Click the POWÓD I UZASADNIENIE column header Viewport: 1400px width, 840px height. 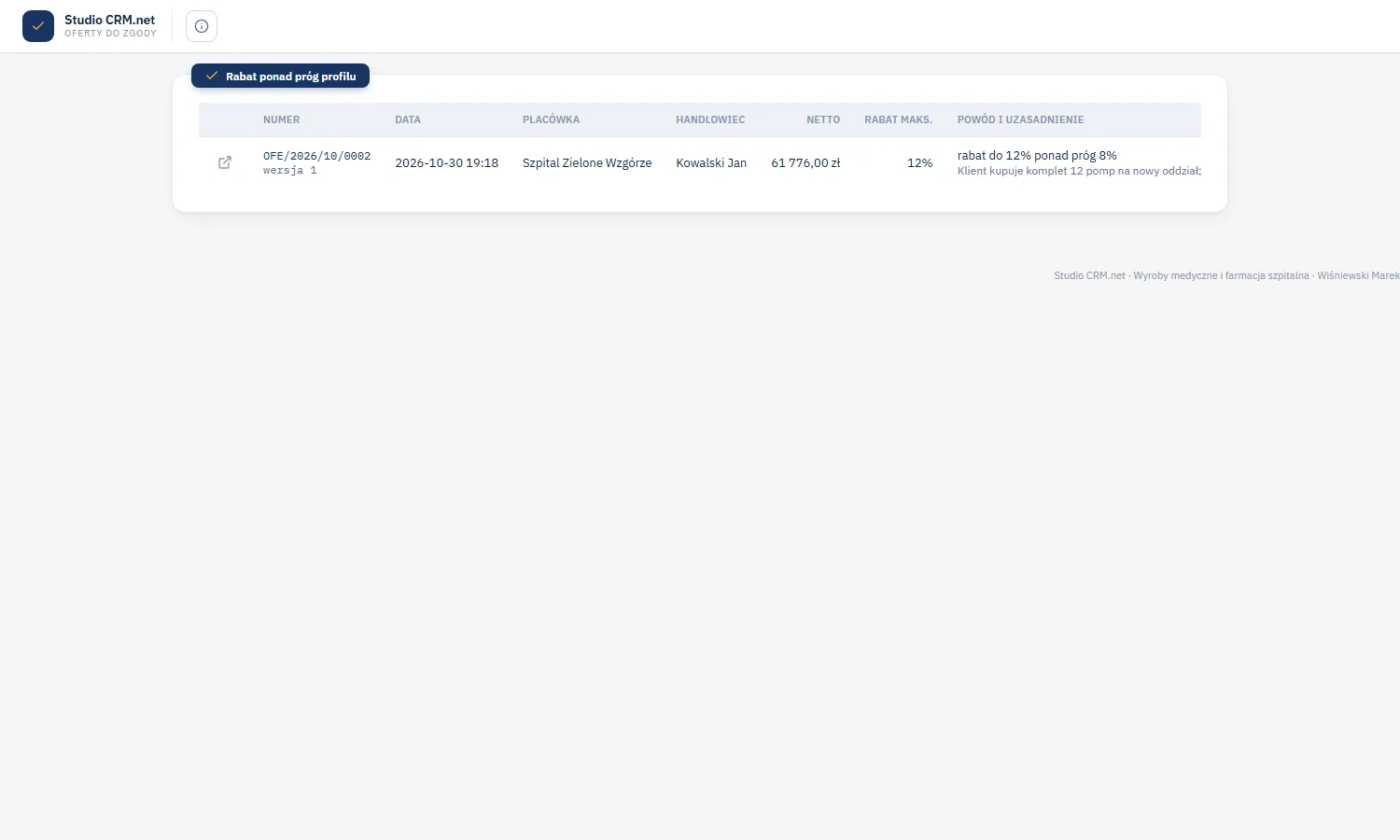pyautogui.click(x=1021, y=119)
